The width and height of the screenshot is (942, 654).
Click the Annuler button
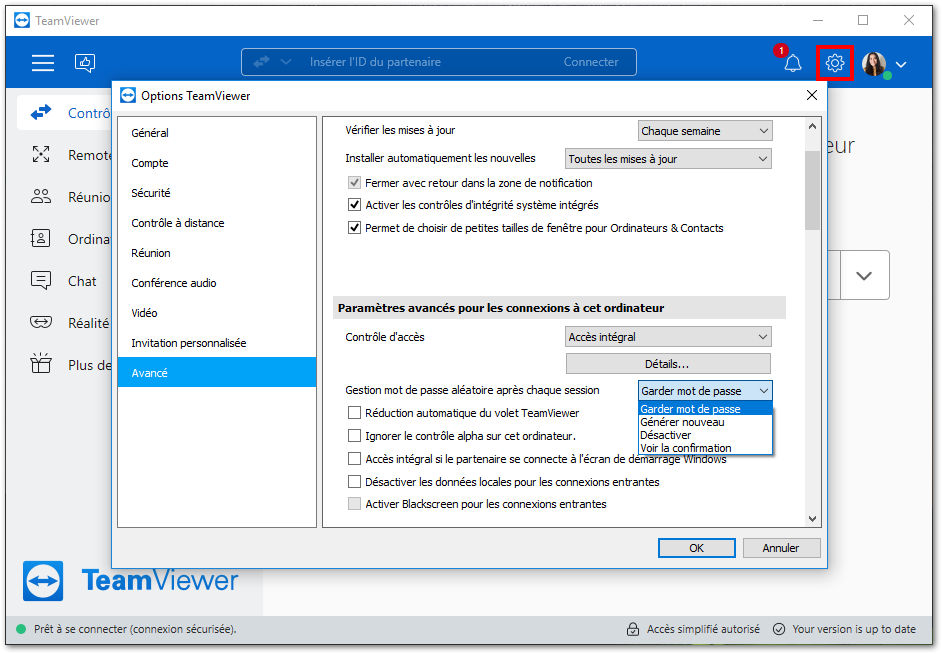(781, 548)
